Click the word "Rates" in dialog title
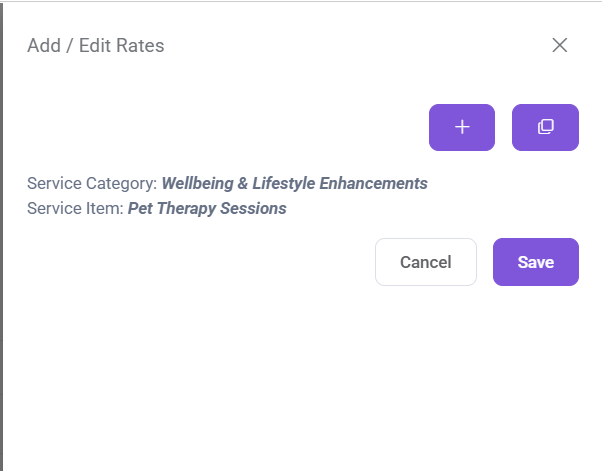Viewport: 602px width, 471px height. tap(142, 45)
